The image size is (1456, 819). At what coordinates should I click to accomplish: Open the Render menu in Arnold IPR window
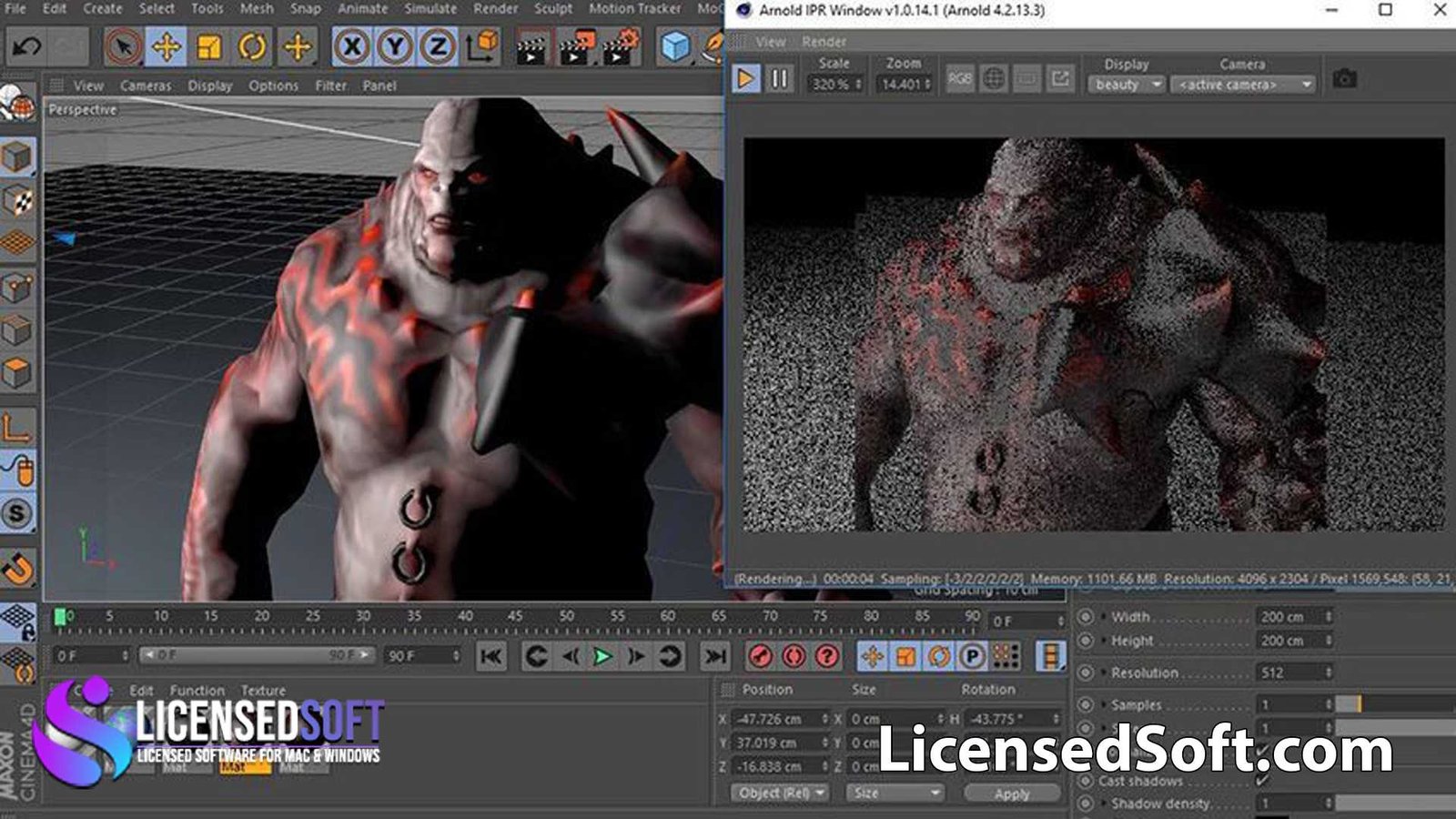coord(824,42)
